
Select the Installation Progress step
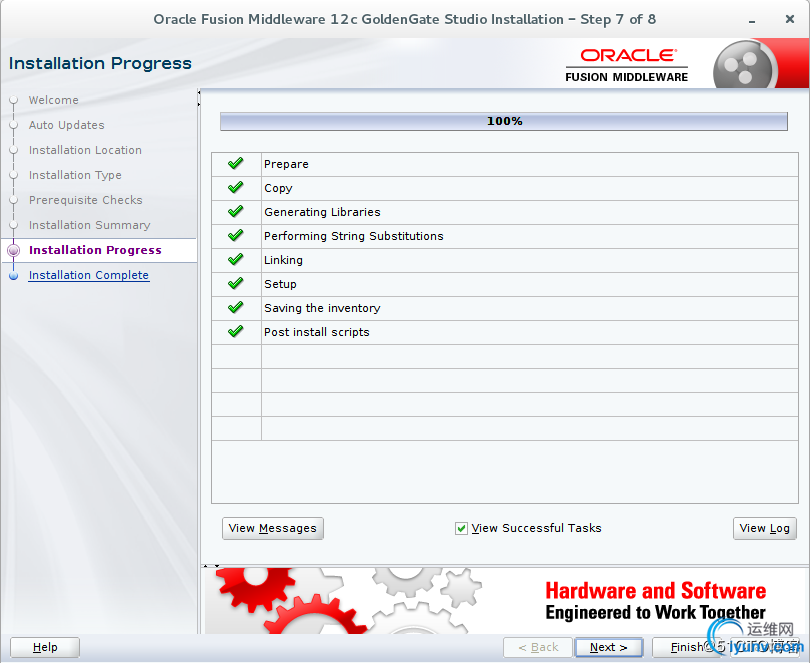point(95,250)
